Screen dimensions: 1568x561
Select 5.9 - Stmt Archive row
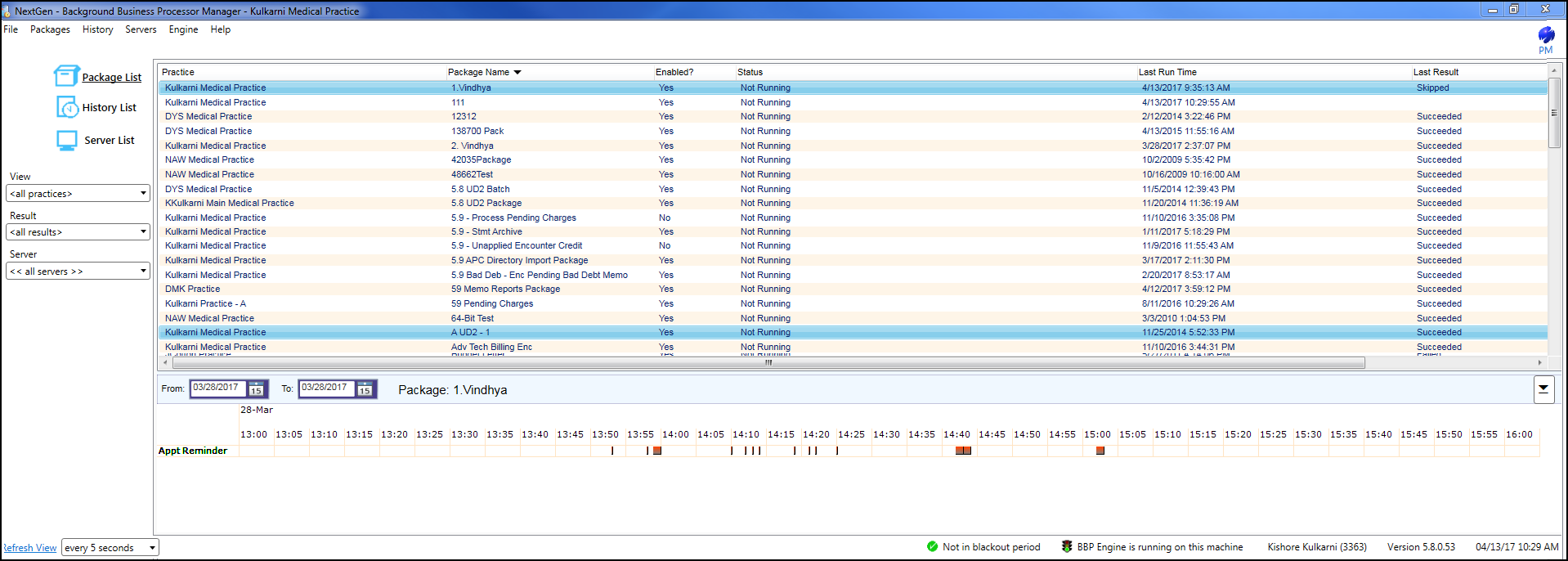pyautogui.click(x=853, y=231)
